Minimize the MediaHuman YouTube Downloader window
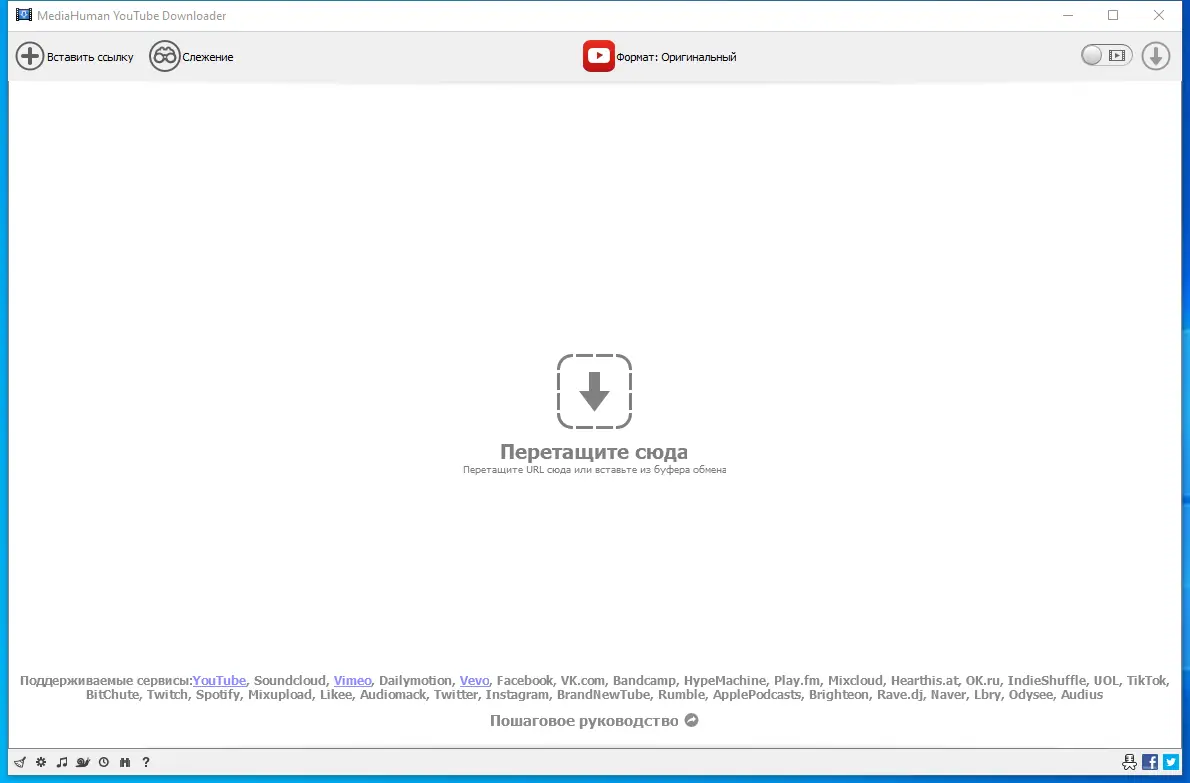This screenshot has height=783, width=1190. 1068,15
